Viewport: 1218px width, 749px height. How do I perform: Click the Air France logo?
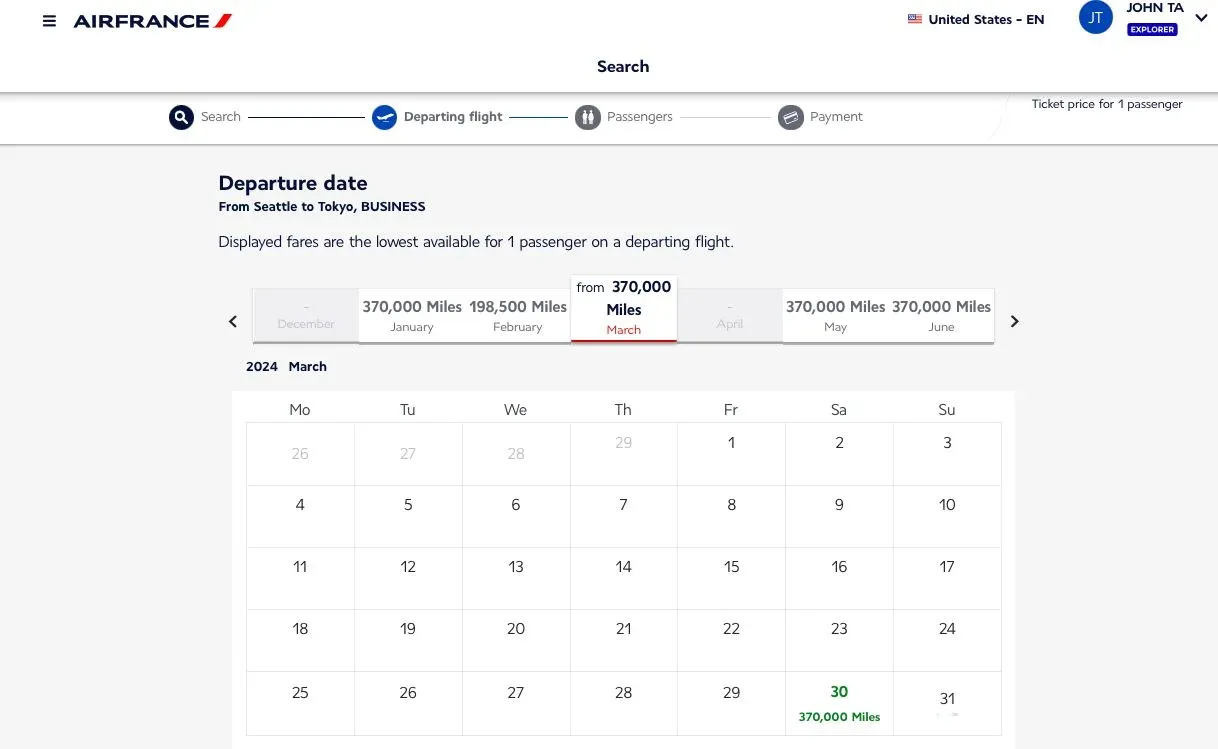(153, 21)
